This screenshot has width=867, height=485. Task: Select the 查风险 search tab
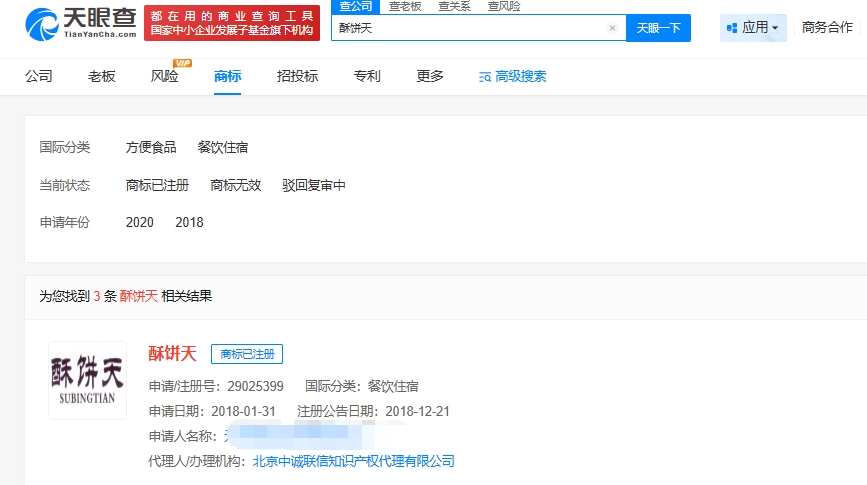click(503, 6)
